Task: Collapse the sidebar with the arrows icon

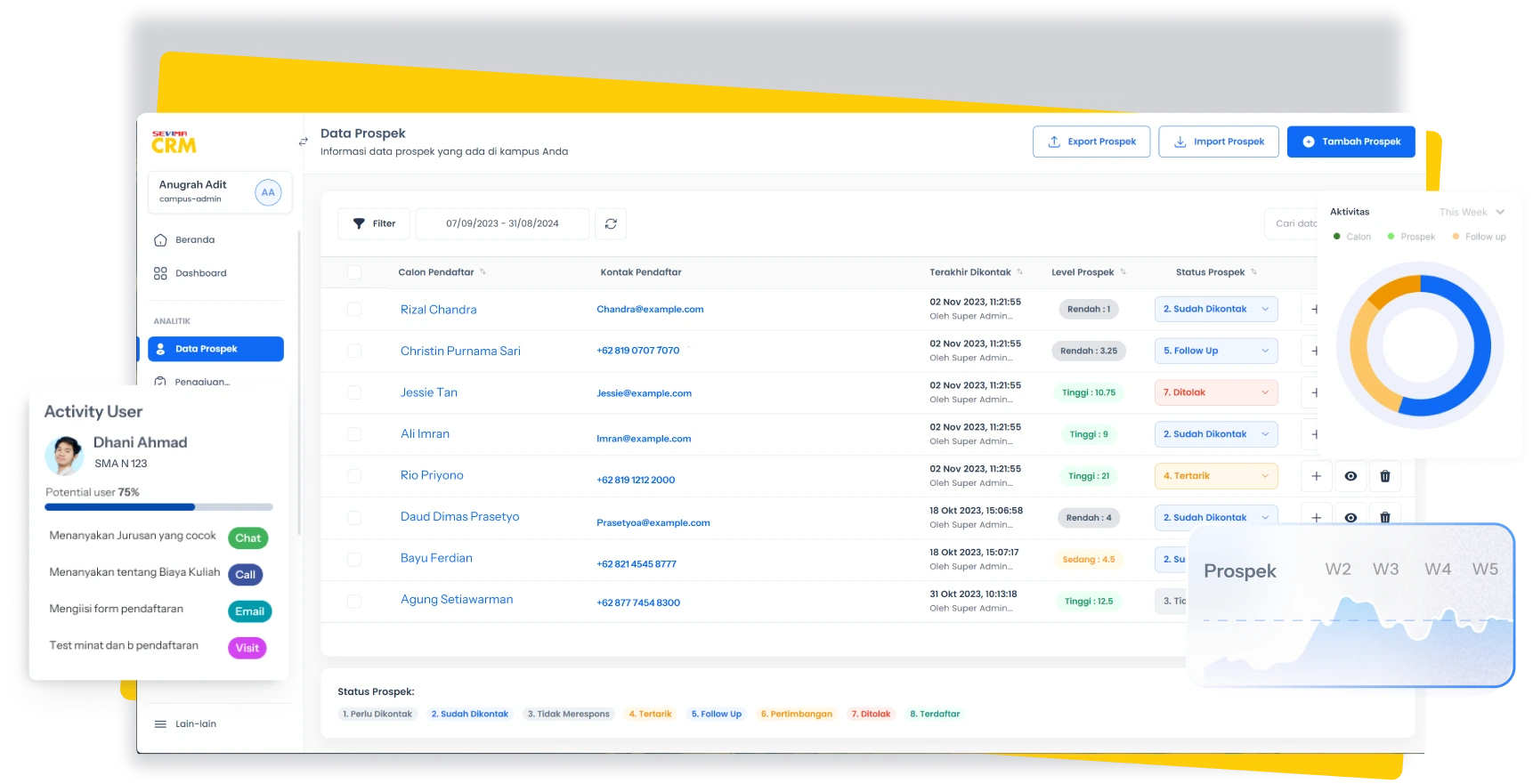Action: tap(303, 141)
